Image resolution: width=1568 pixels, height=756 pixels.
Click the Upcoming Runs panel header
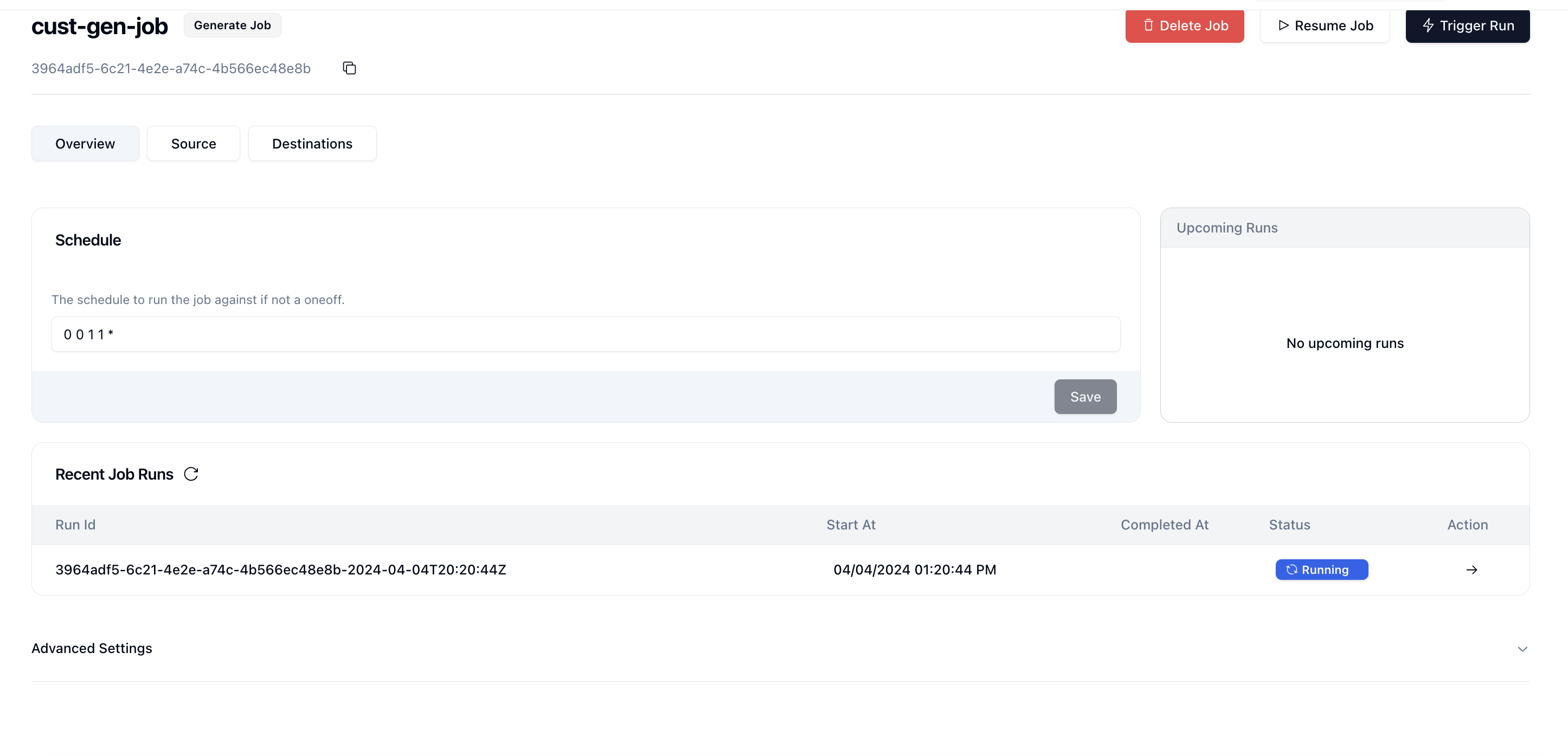1345,228
